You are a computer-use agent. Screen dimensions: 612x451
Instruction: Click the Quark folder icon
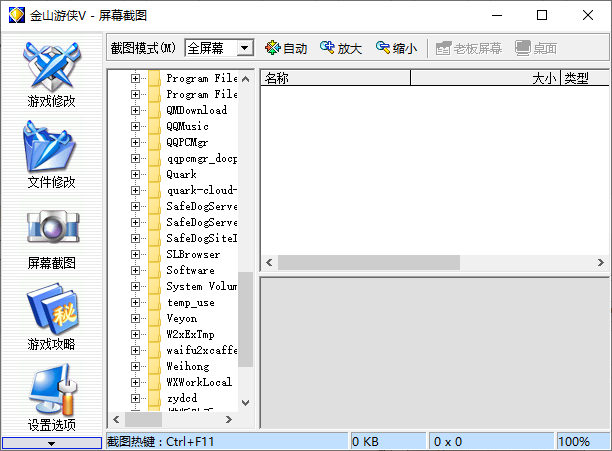coord(154,174)
